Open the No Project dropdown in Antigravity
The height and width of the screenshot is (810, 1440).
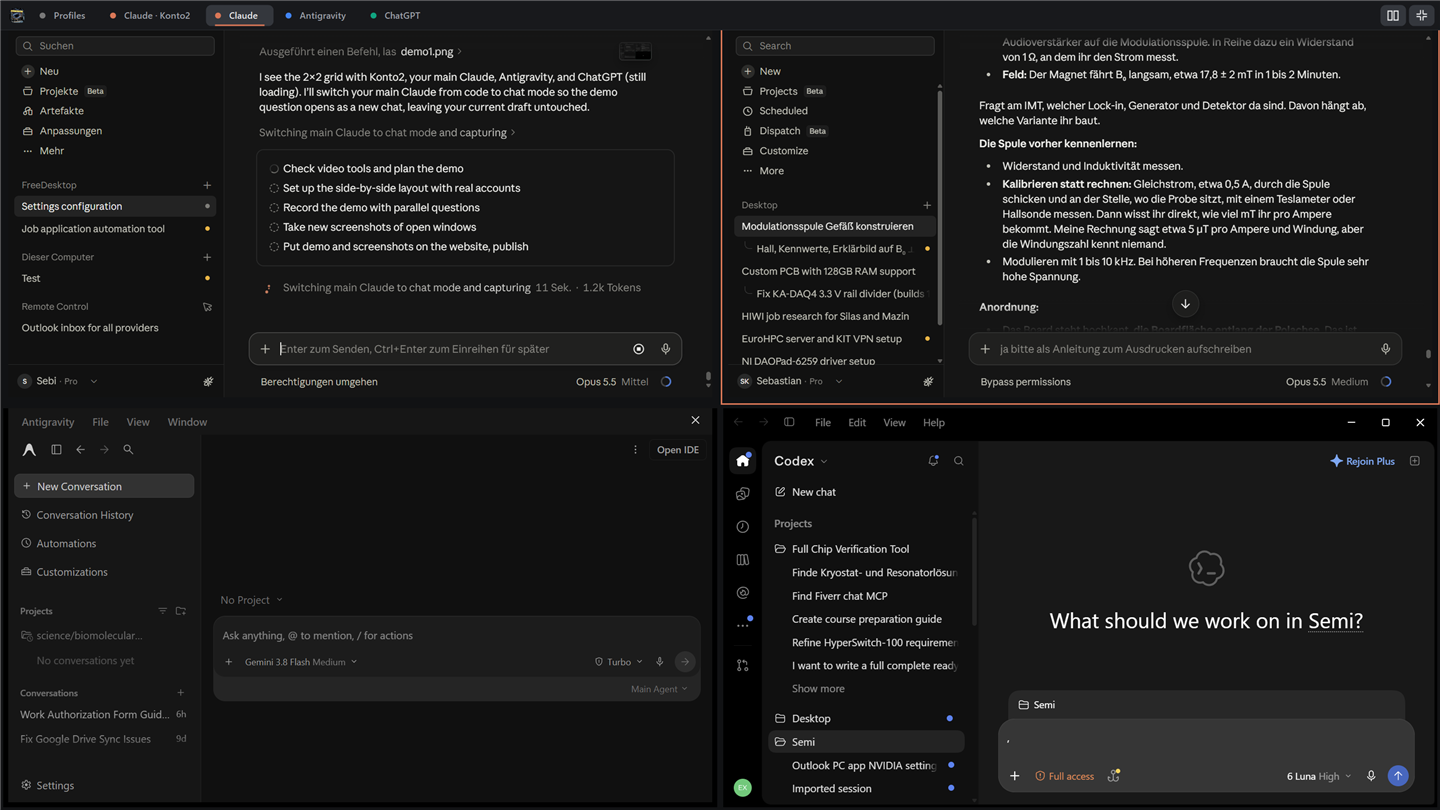tap(251, 600)
